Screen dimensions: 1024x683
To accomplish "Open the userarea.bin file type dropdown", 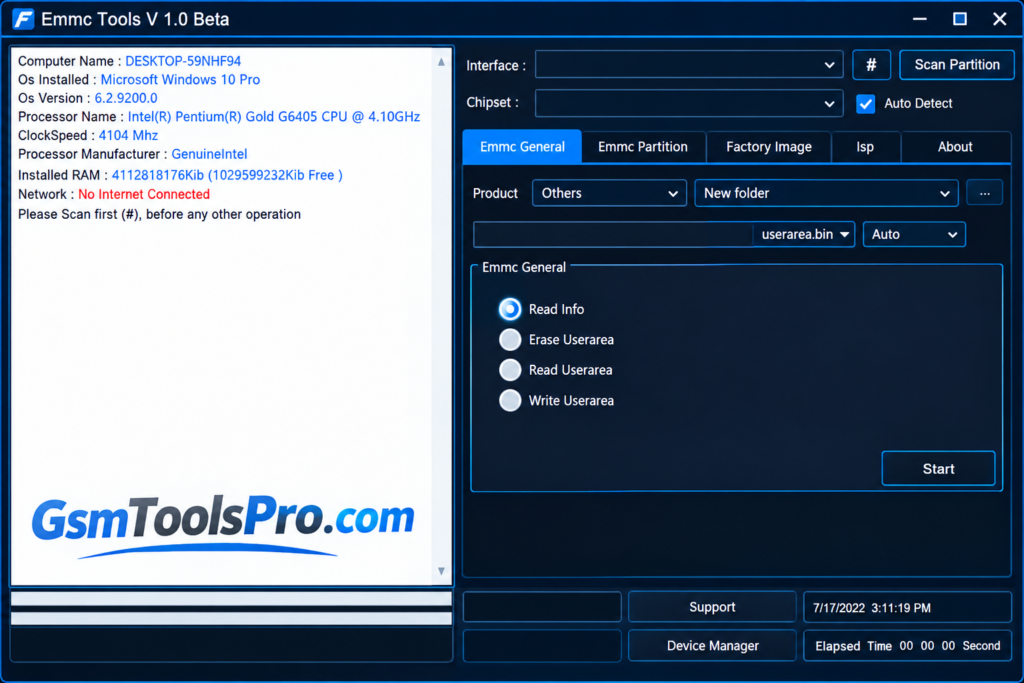I will point(804,234).
